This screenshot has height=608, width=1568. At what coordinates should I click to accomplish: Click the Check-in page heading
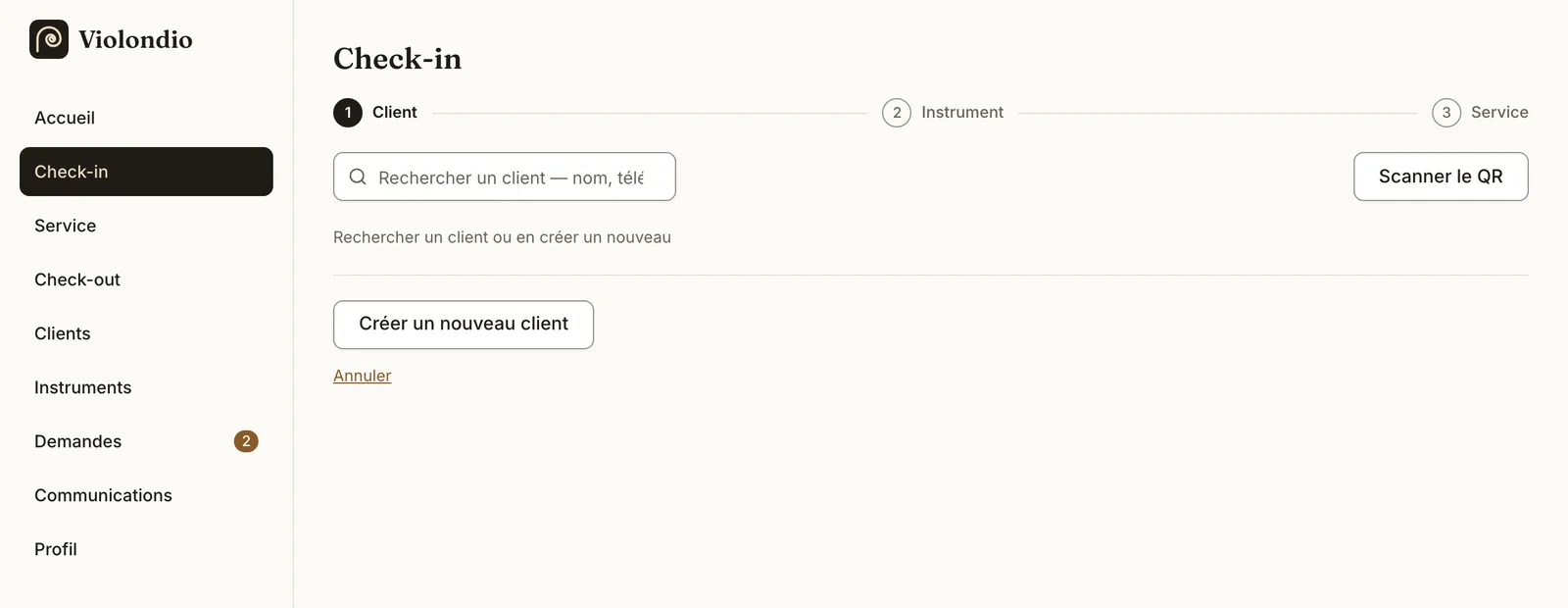pos(397,59)
